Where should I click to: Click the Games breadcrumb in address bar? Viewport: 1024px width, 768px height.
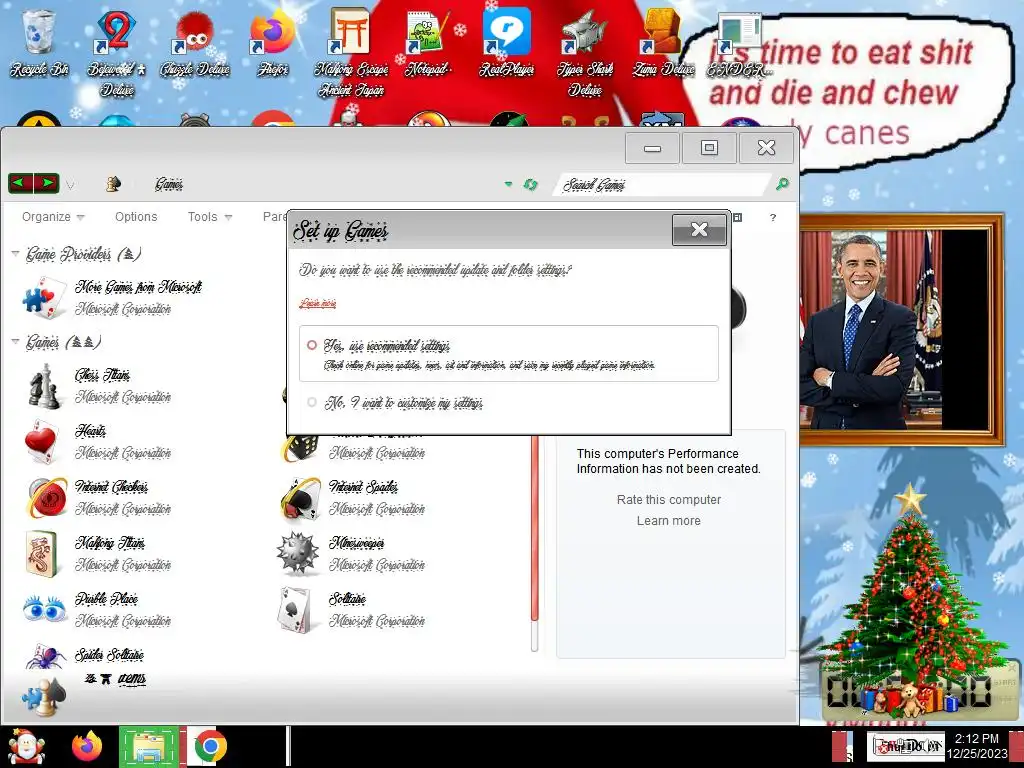168,185
